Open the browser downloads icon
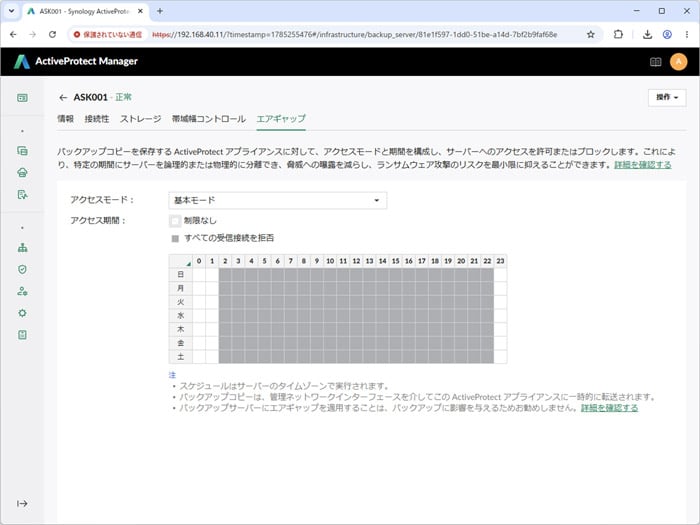 click(x=647, y=34)
